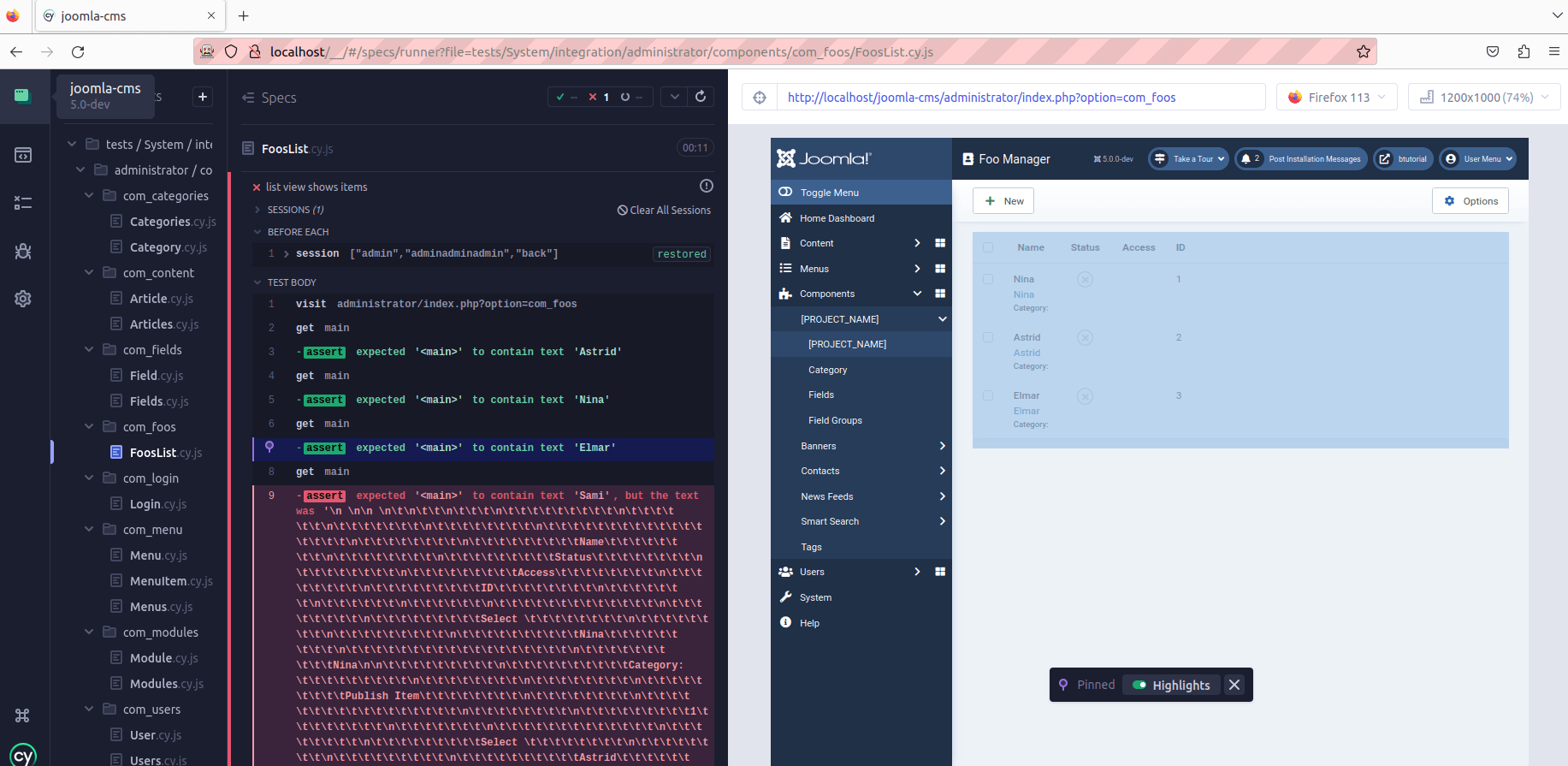
Task: Bookmark page with the star icon
Action: tap(1364, 51)
